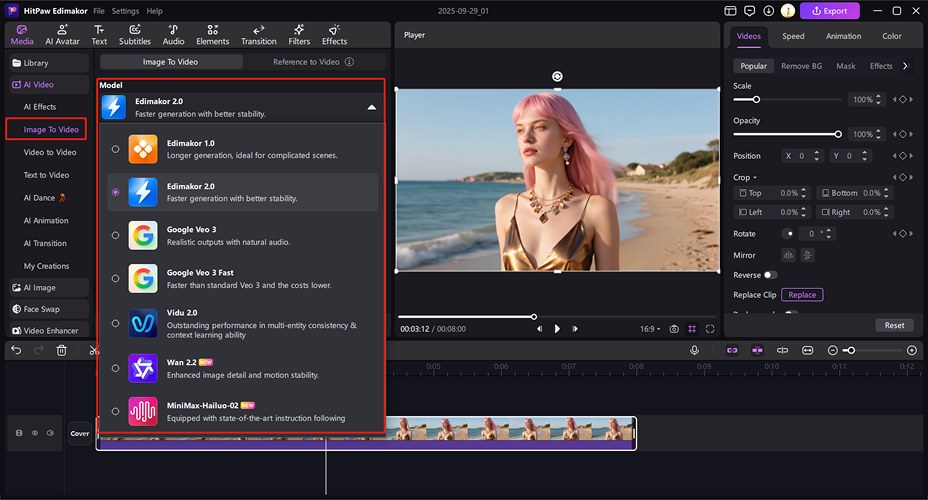Click the feedback message icon in title bar
The width and height of the screenshot is (928, 500).
[x=749, y=11]
